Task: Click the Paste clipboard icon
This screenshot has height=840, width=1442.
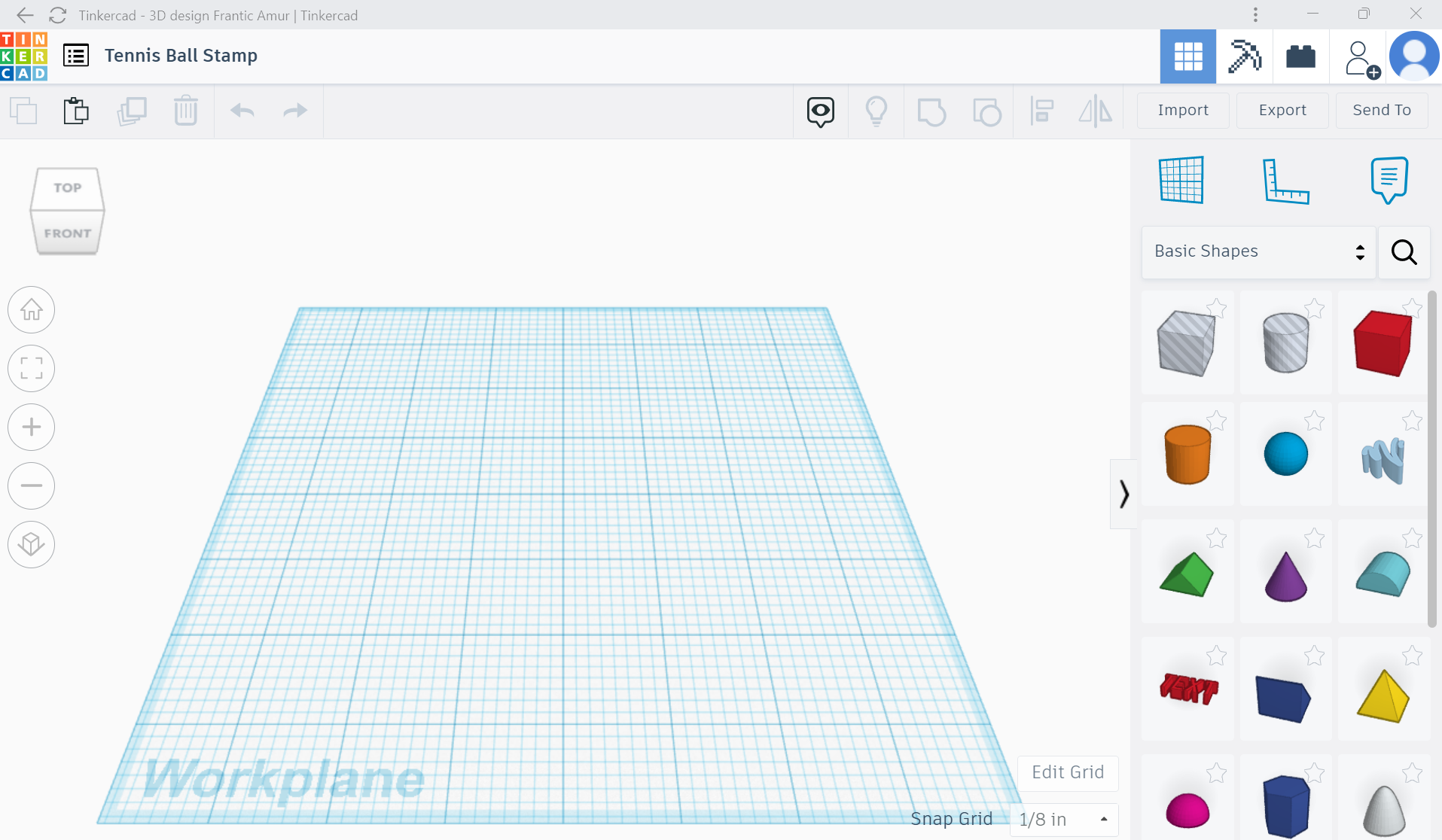Action: click(x=76, y=111)
